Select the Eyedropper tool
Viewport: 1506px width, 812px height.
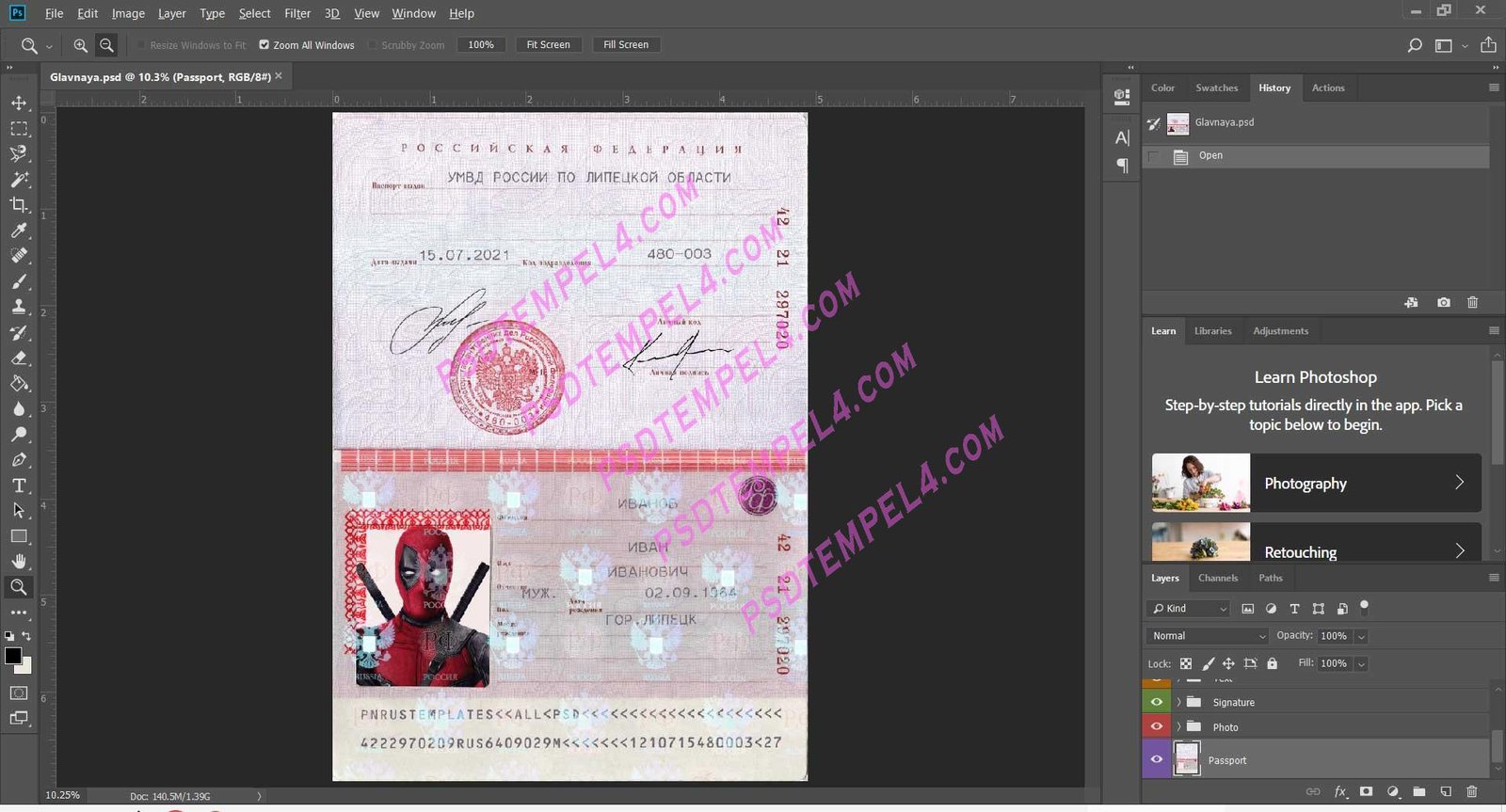[x=19, y=231]
